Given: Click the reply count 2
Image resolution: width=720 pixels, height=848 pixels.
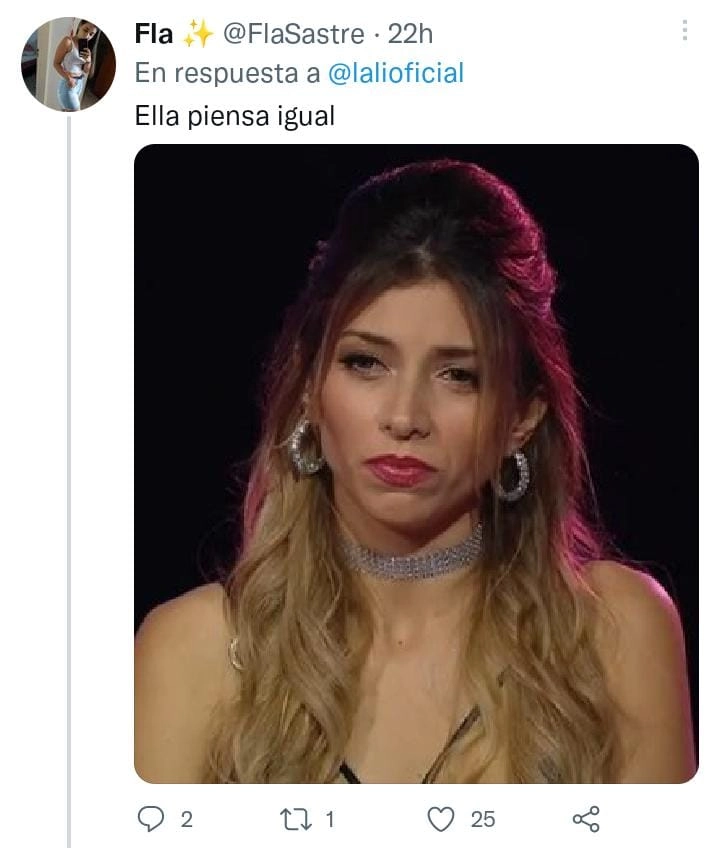Looking at the screenshot, I should point(186,820).
